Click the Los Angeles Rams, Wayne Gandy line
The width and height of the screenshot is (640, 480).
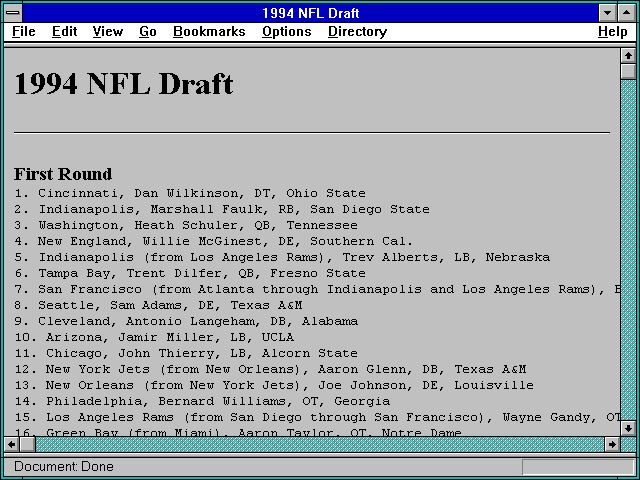tap(317, 417)
